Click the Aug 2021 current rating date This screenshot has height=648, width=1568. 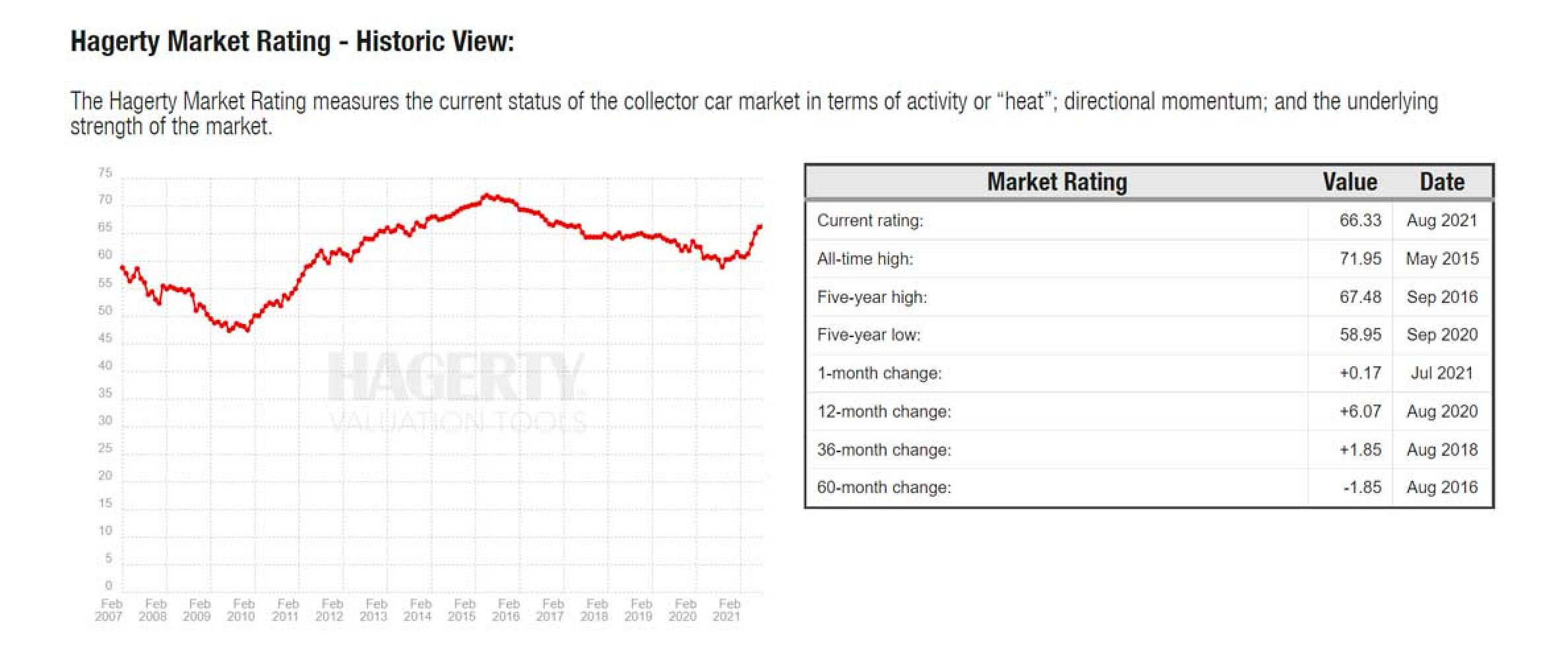[x=1442, y=220]
